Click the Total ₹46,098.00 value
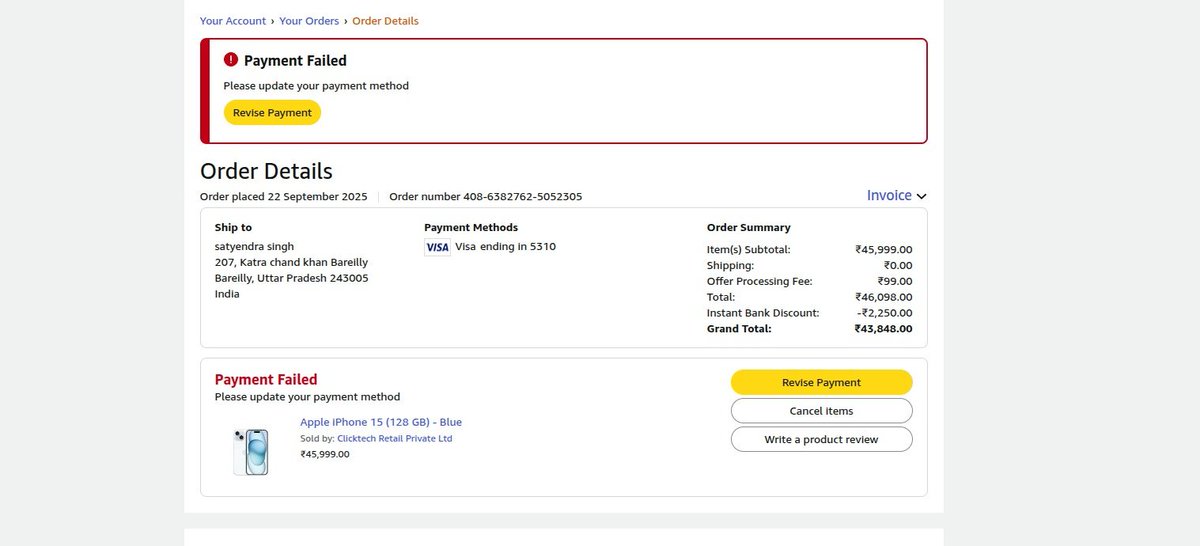Image resolution: width=1200 pixels, height=546 pixels. coord(883,297)
